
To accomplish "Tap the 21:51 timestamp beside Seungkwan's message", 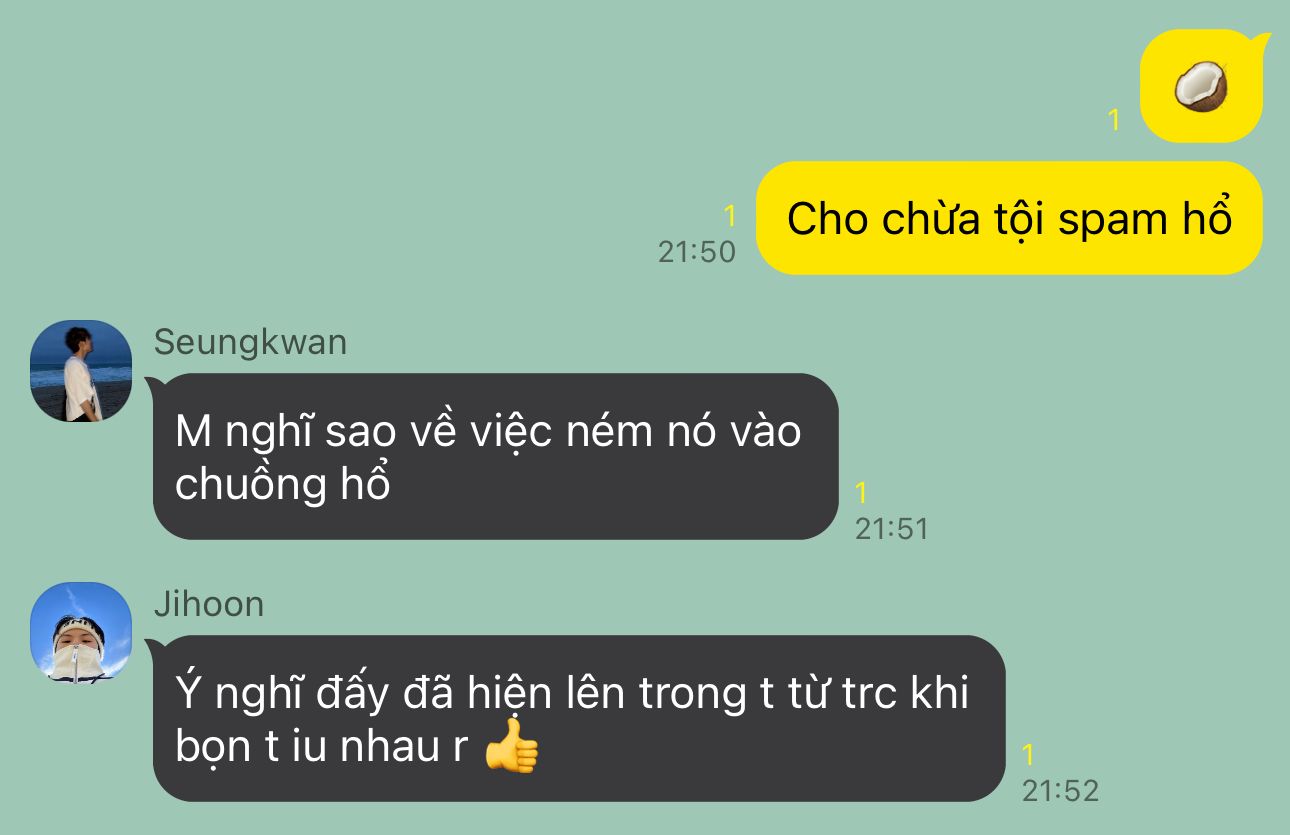I will [x=892, y=528].
